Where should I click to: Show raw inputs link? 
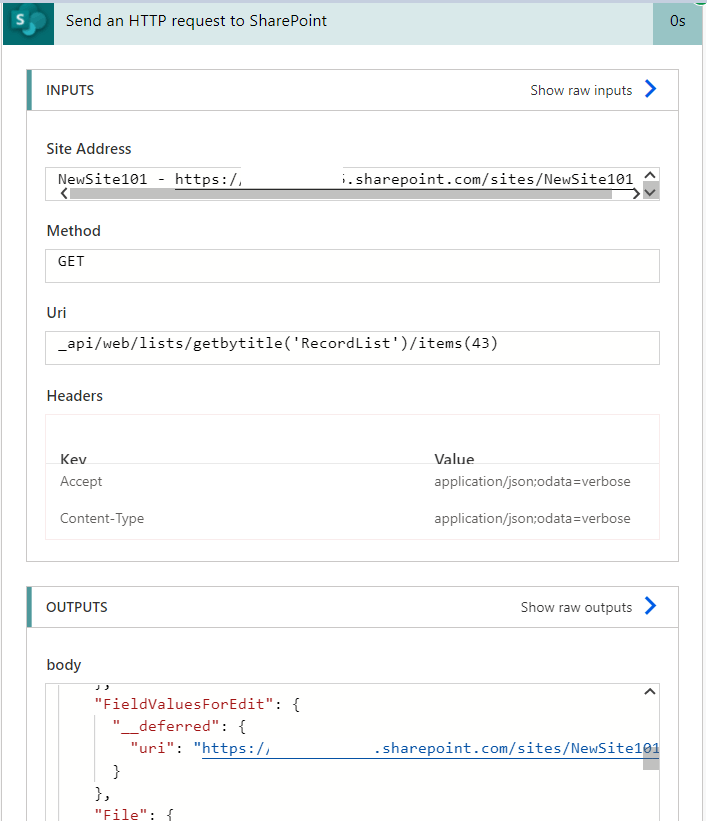click(x=581, y=90)
